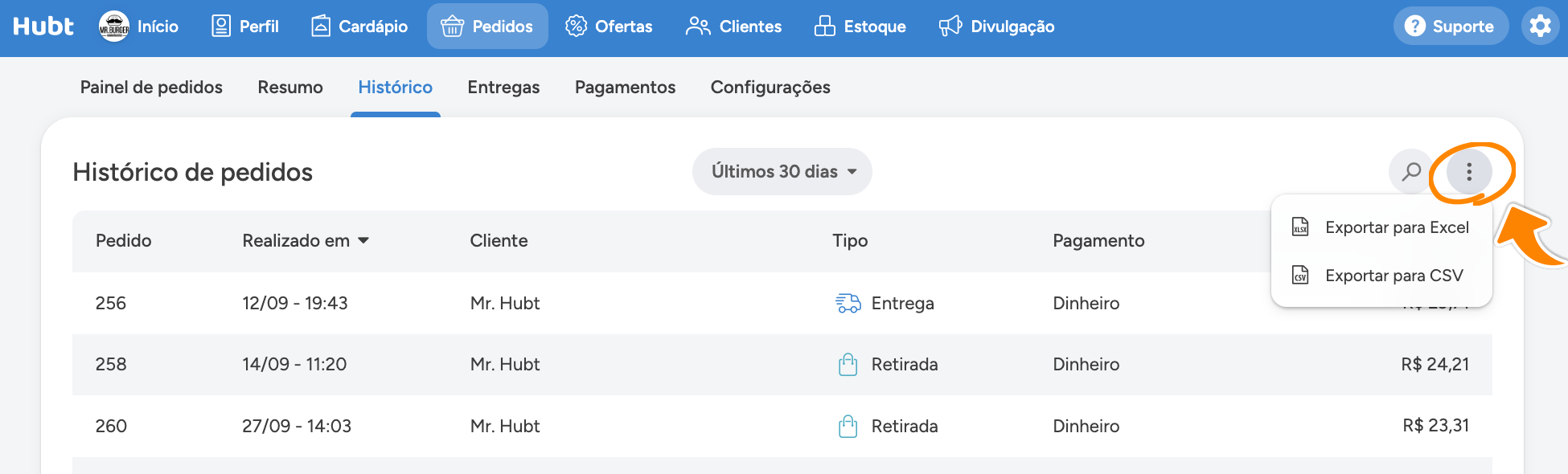The width and height of the screenshot is (1568, 474).
Task: Click the Pedido column header
Action: point(124,241)
